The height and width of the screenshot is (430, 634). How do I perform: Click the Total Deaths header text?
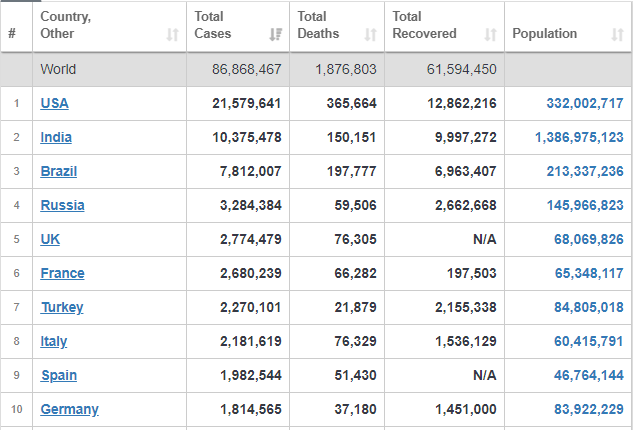click(318, 25)
